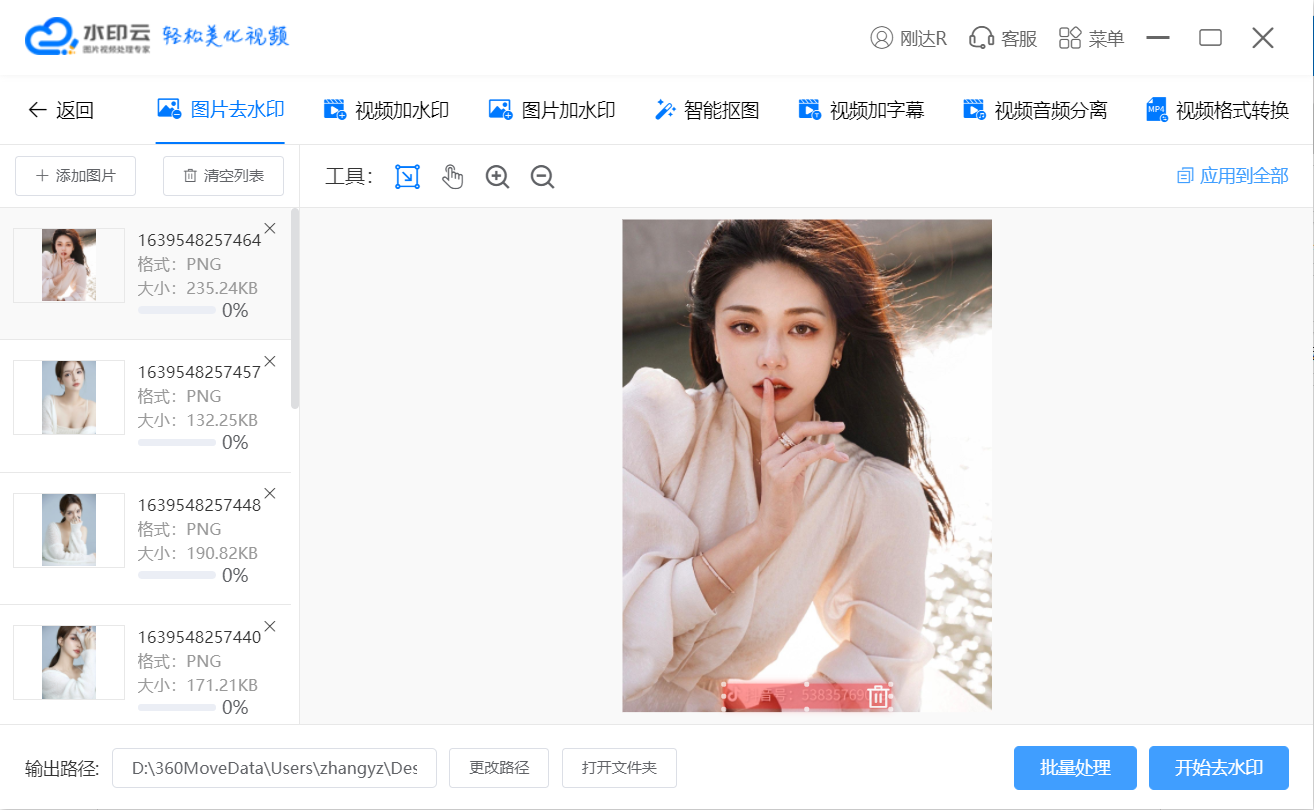Remove image 1639548257464 from list
This screenshot has height=810, width=1314.
point(269,228)
